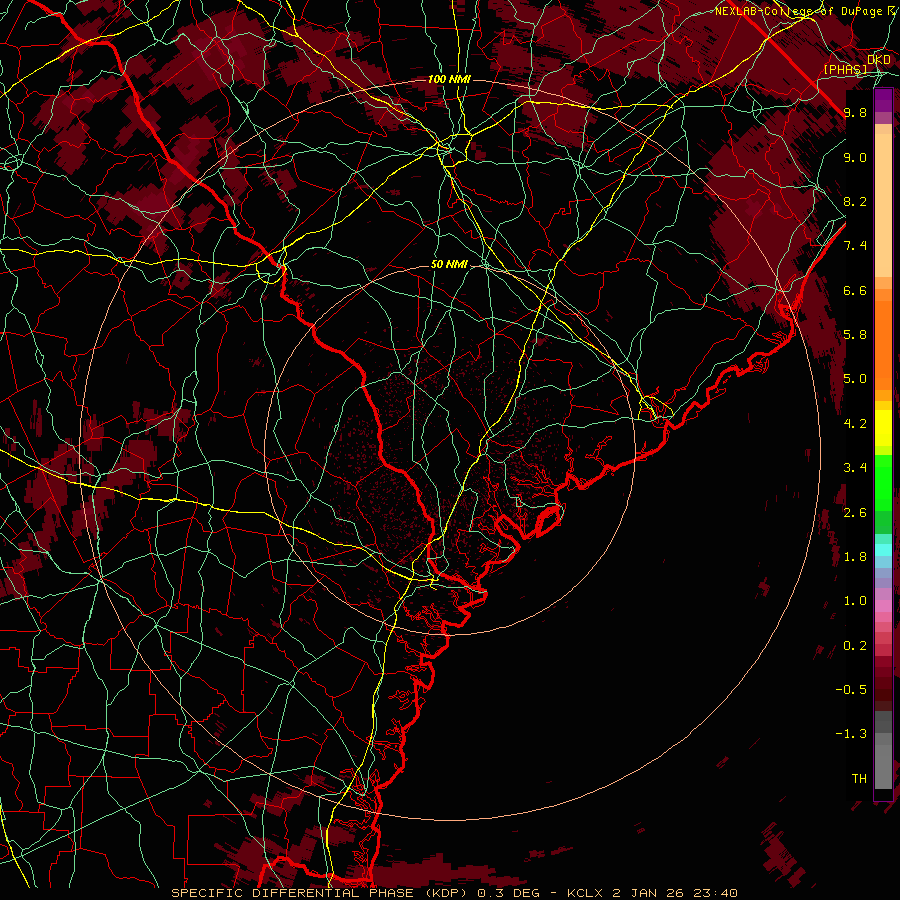Viewport: 900px width, 900px height.
Task: Click the 9.0 value on the color scale
Action: pos(855,157)
